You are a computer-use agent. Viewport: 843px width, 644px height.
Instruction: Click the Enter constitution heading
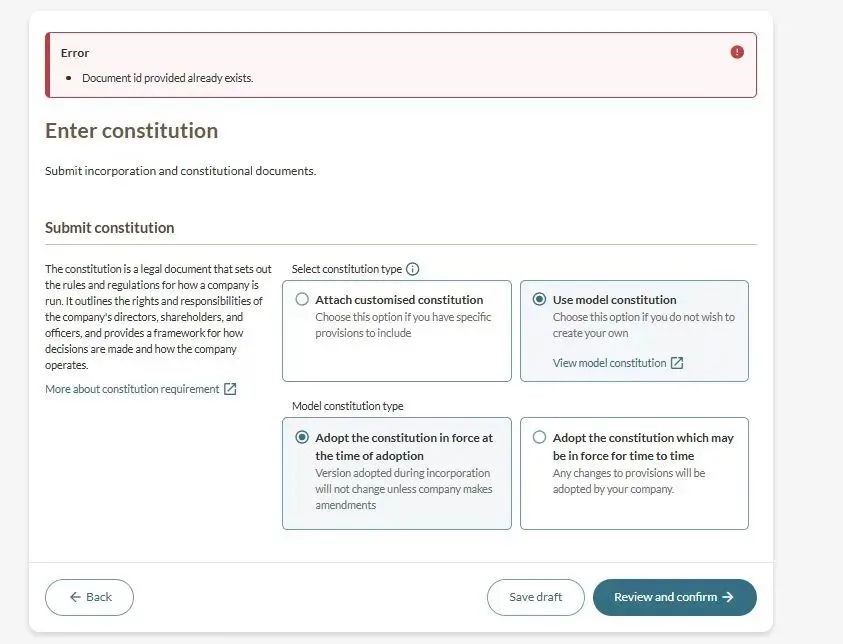(x=131, y=131)
